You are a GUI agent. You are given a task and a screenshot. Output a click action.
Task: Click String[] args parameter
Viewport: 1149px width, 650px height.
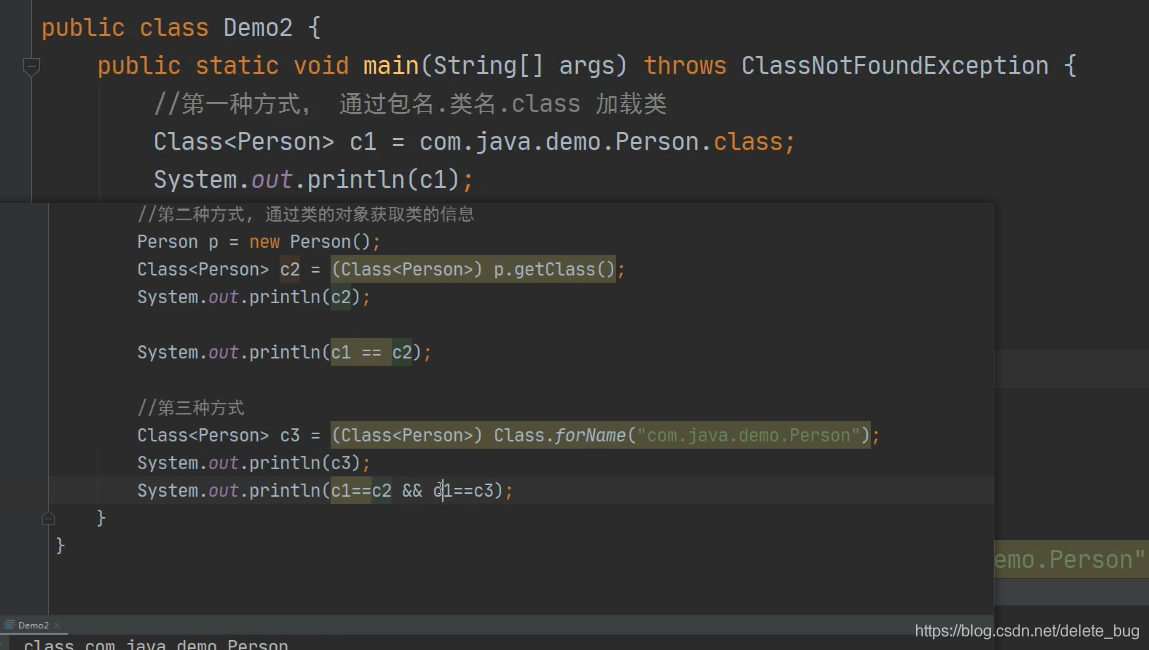pos(525,66)
